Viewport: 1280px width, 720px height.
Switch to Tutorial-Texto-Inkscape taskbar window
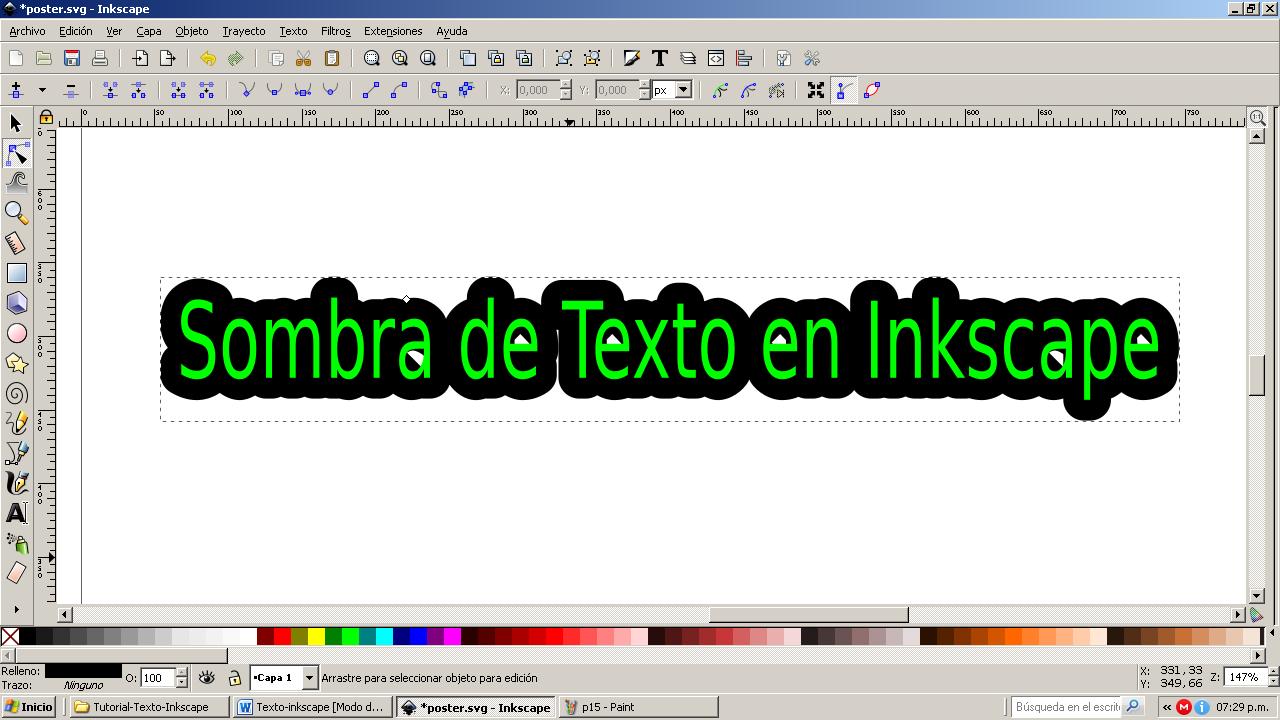pyautogui.click(x=149, y=707)
